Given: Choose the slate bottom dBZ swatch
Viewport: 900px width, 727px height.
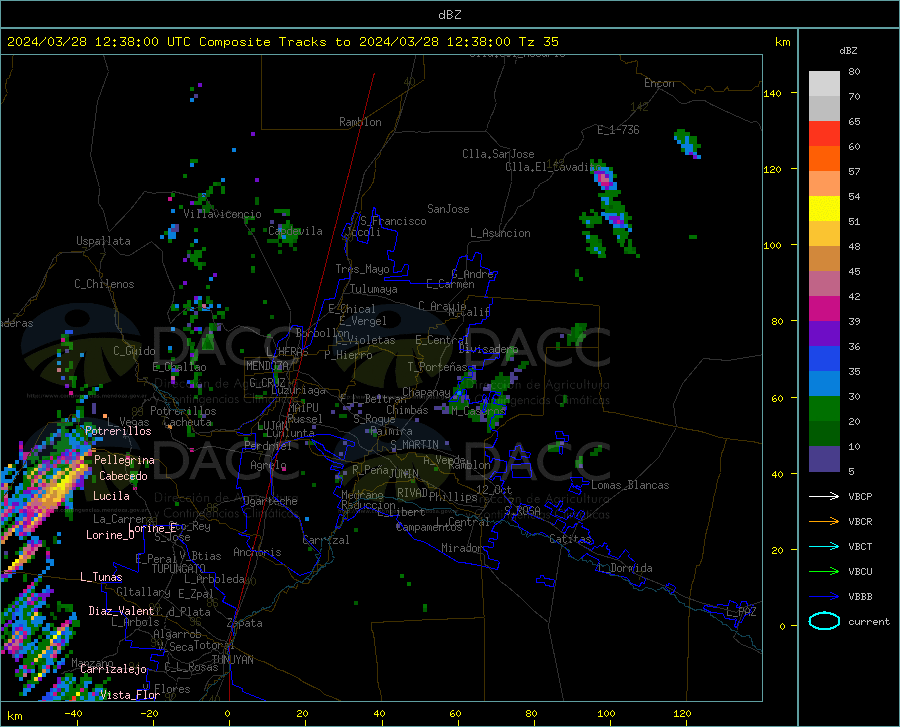Looking at the screenshot, I should click(x=824, y=459).
